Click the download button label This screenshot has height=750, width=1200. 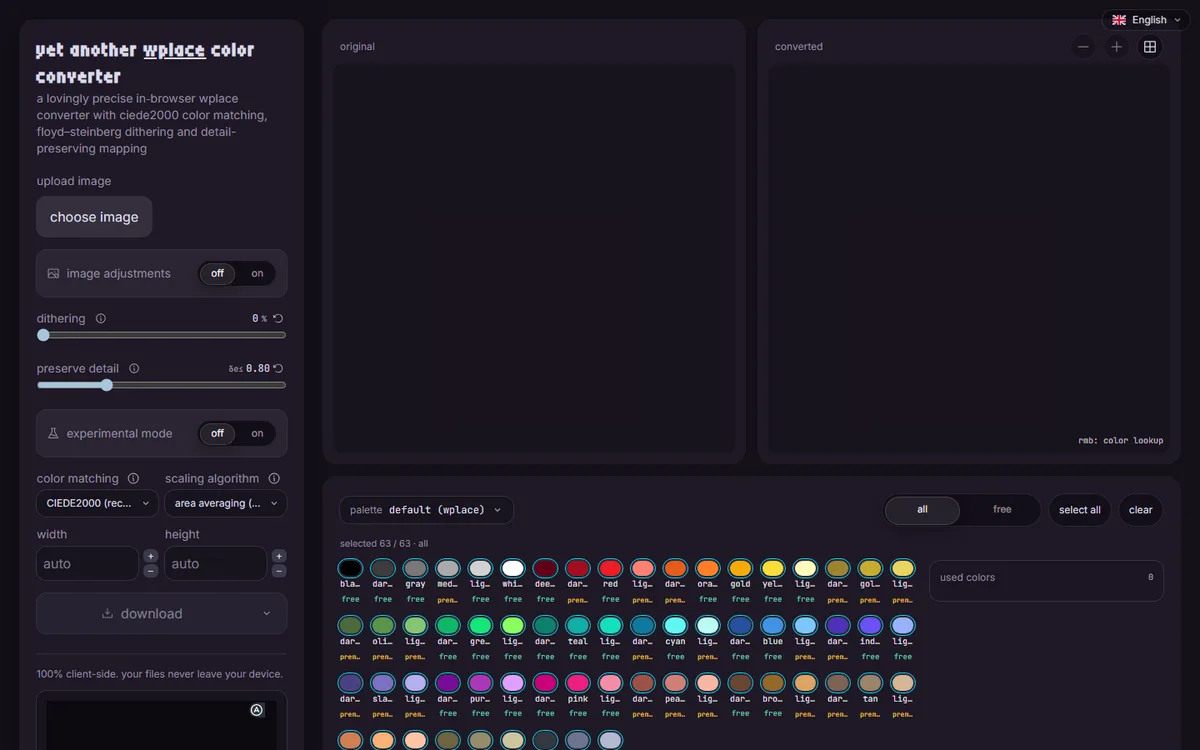pyautogui.click(x=151, y=614)
